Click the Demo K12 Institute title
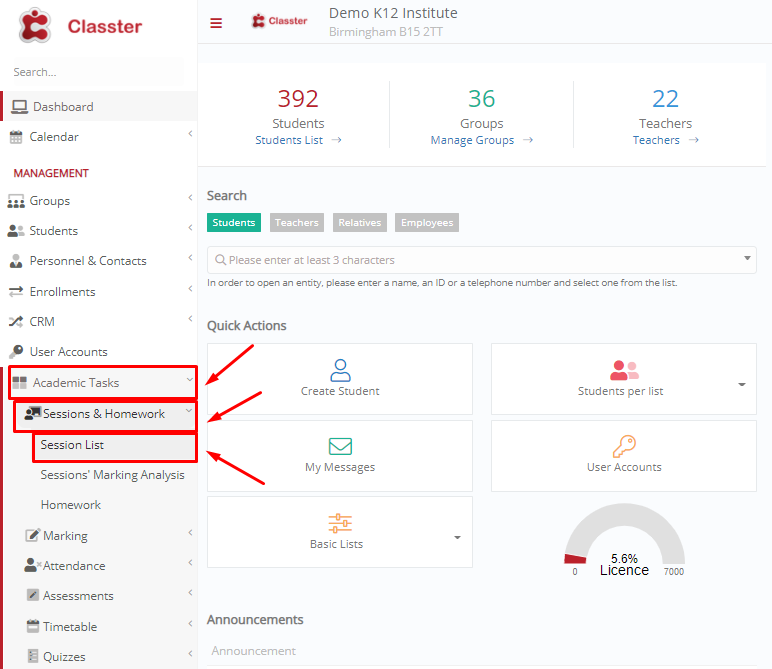The image size is (772, 669). pyautogui.click(x=393, y=13)
